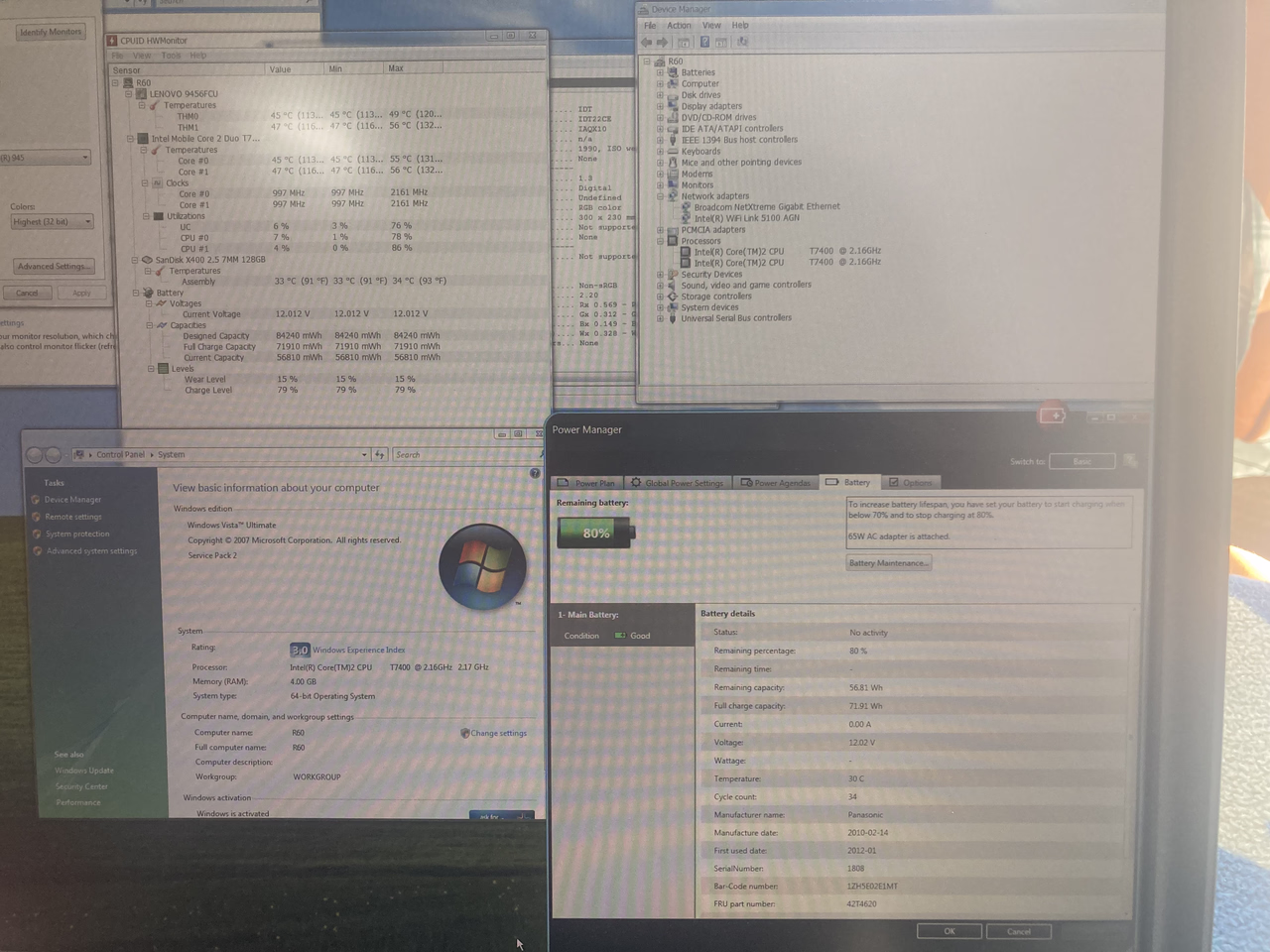
Task: Click the refresh icon beside the address bar
Action: [x=380, y=454]
